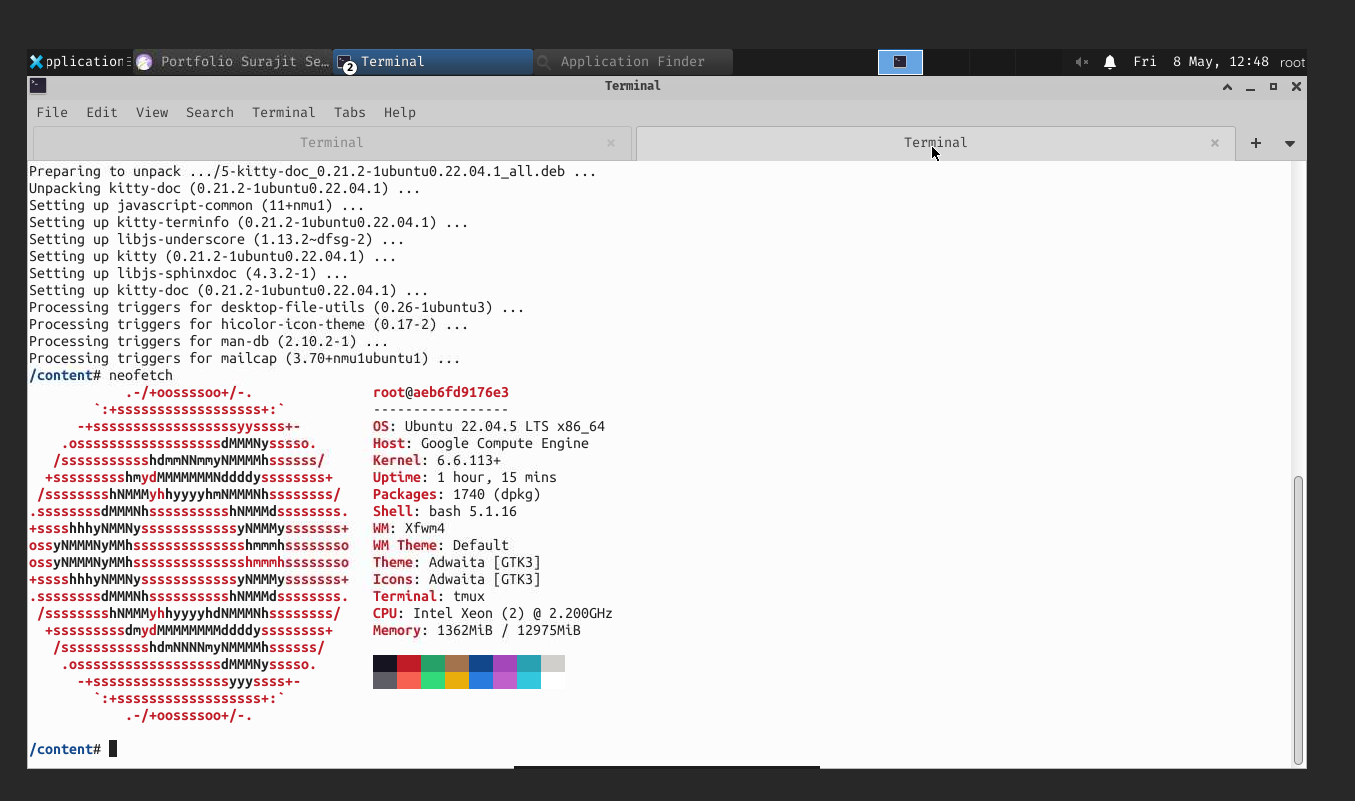Open the Terminal menu
This screenshot has height=801, width=1355.
click(x=283, y=112)
